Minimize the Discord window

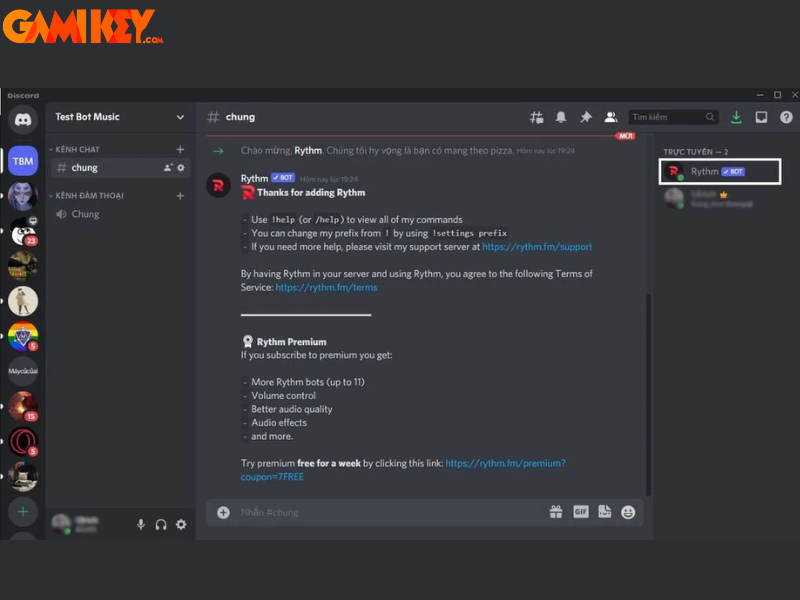coord(760,95)
